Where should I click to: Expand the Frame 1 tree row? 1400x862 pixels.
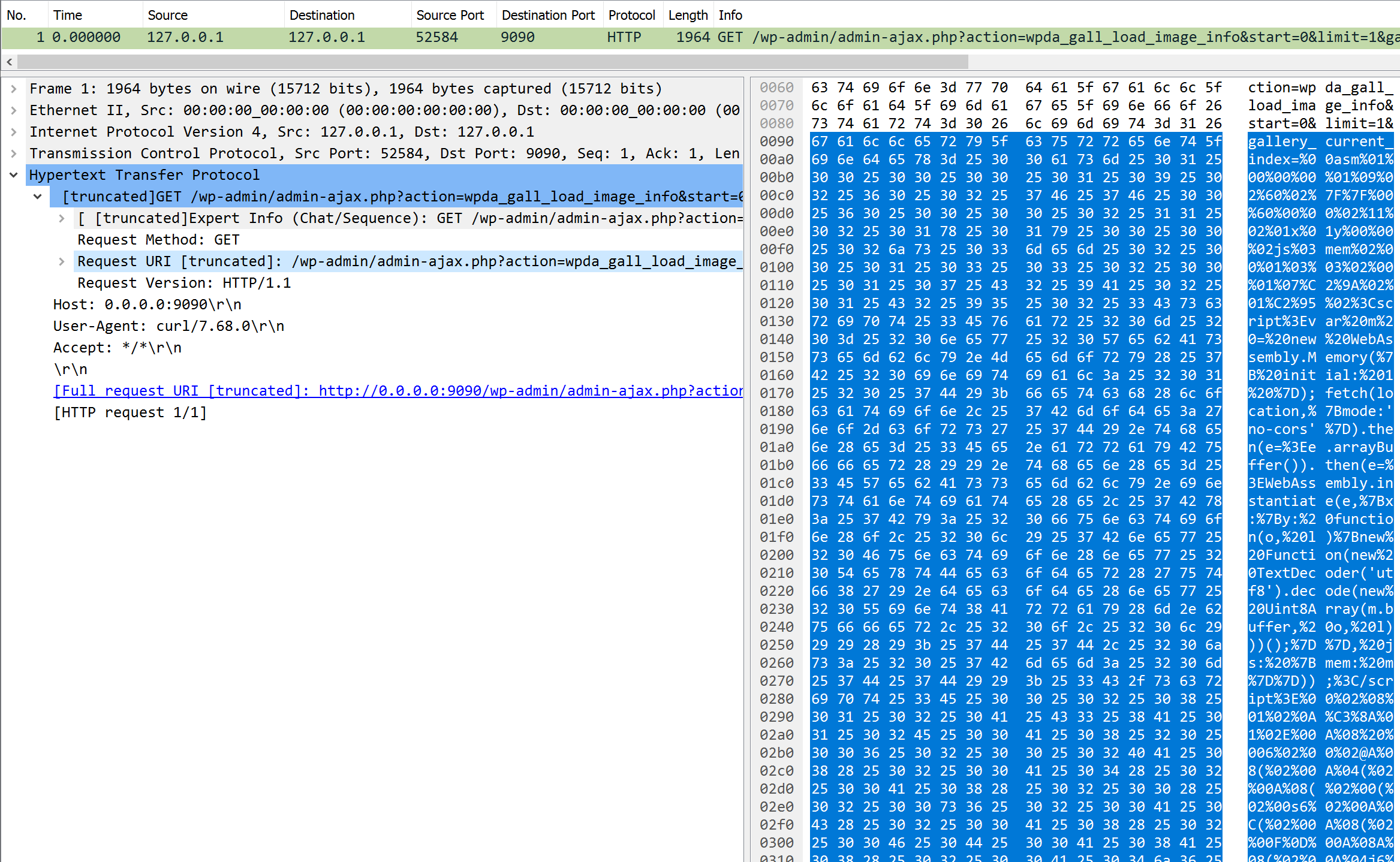click(13, 89)
